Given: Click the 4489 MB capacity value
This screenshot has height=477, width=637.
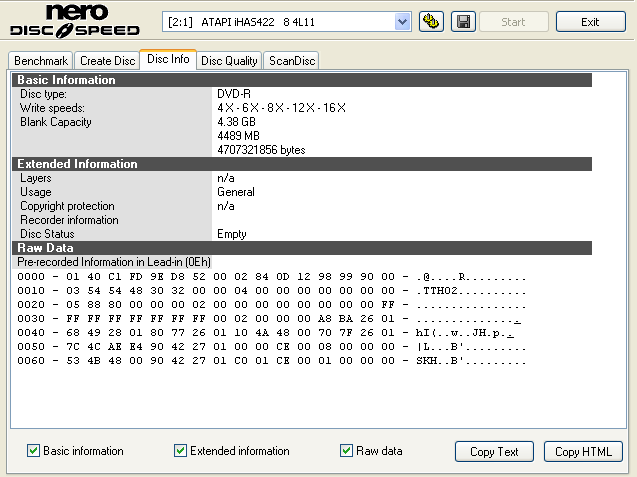Looking at the screenshot, I should (238, 136).
